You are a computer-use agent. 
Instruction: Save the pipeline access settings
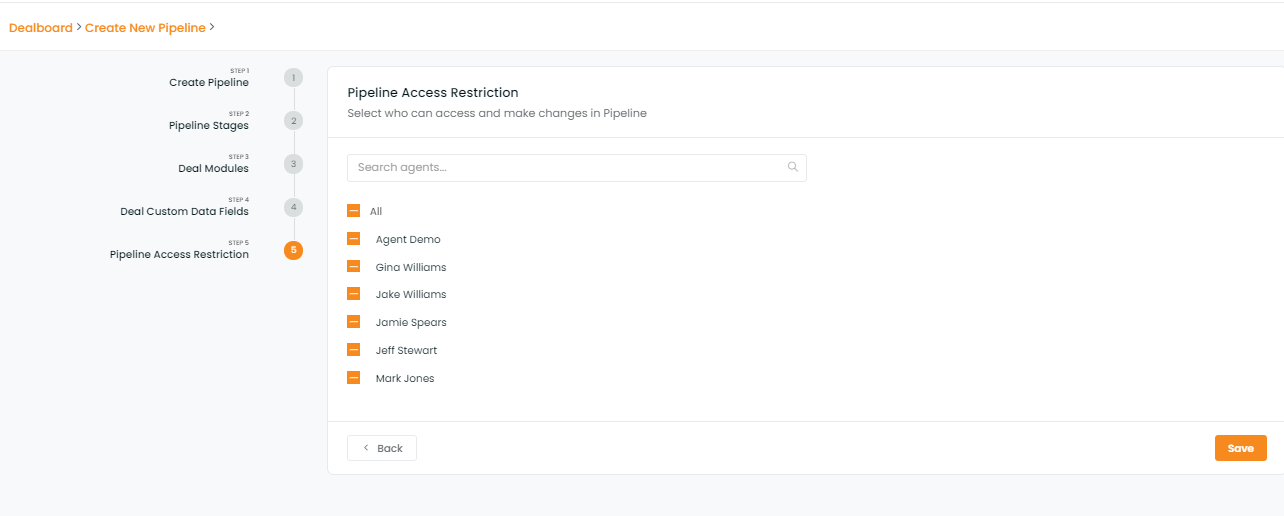(1241, 448)
